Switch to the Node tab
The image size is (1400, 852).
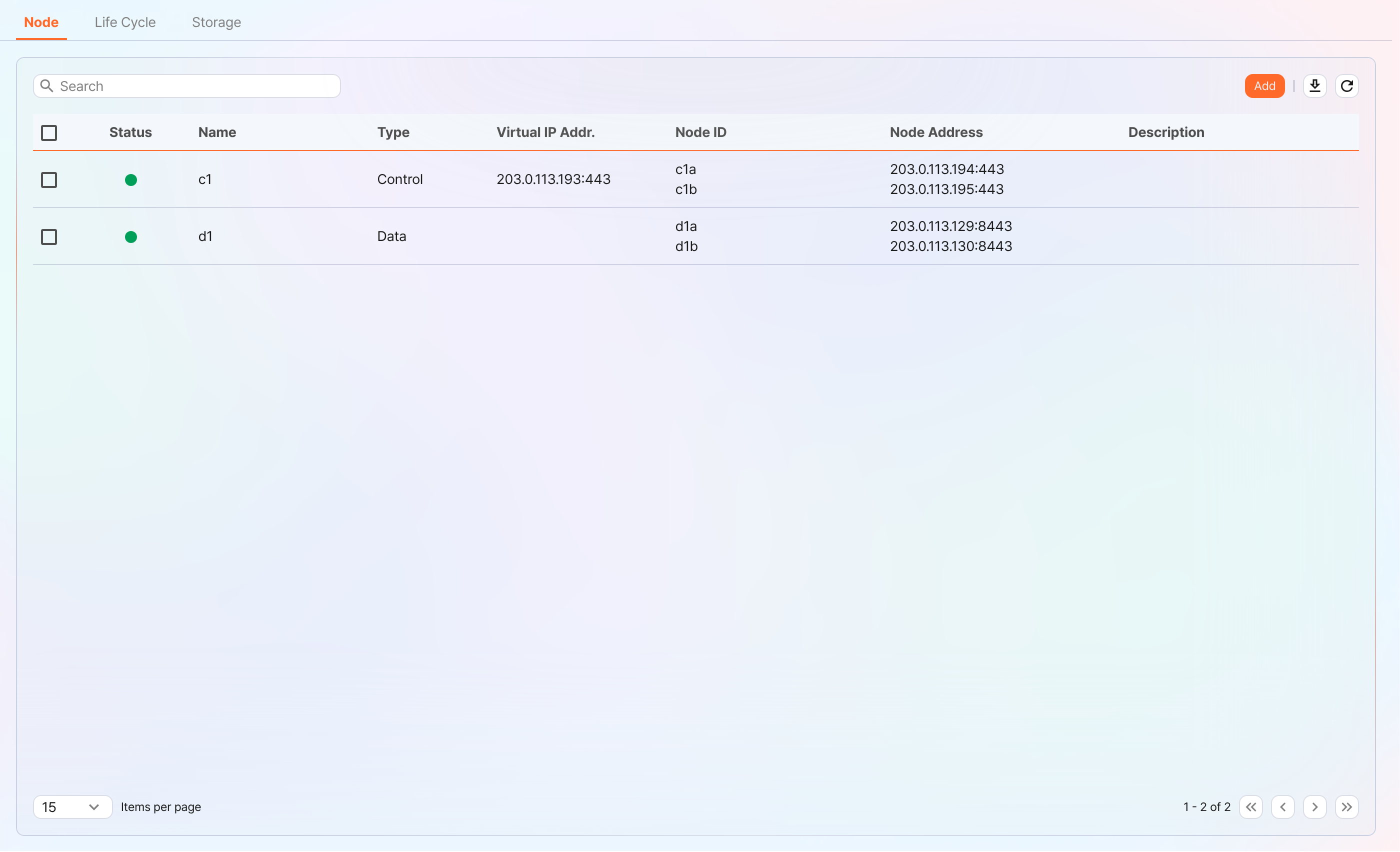point(41,22)
